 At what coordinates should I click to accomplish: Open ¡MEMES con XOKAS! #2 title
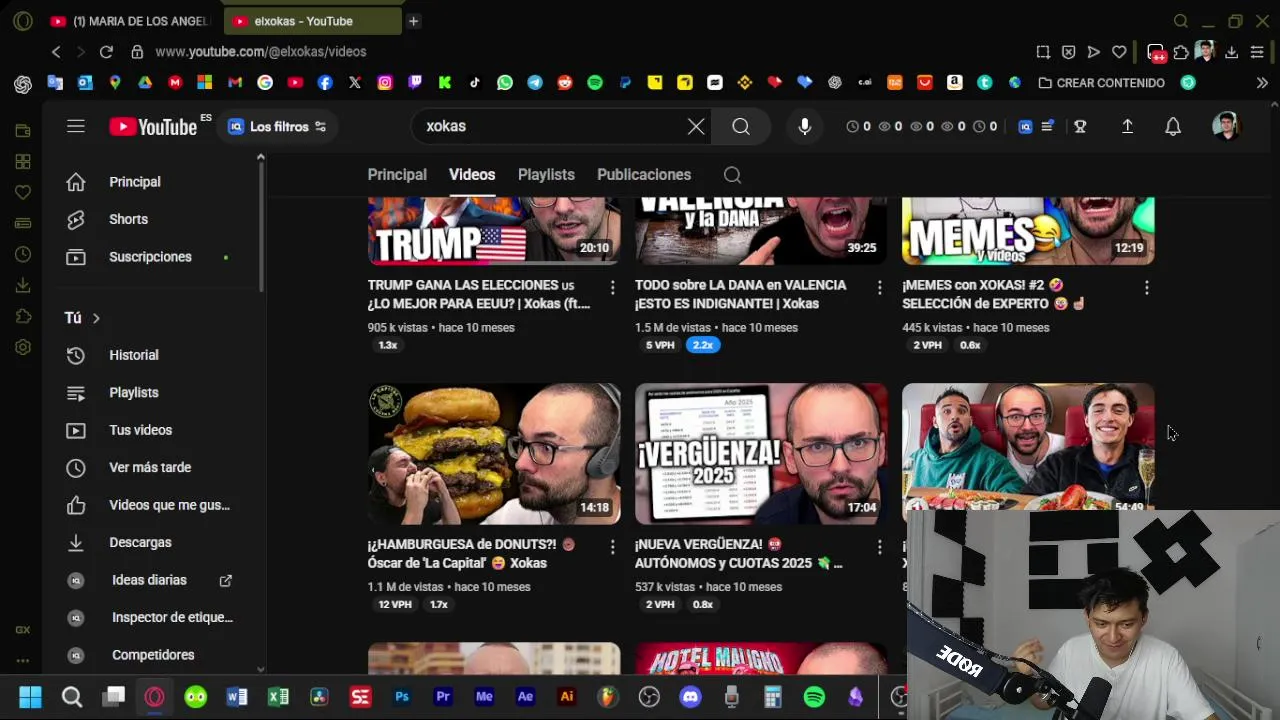click(993, 294)
